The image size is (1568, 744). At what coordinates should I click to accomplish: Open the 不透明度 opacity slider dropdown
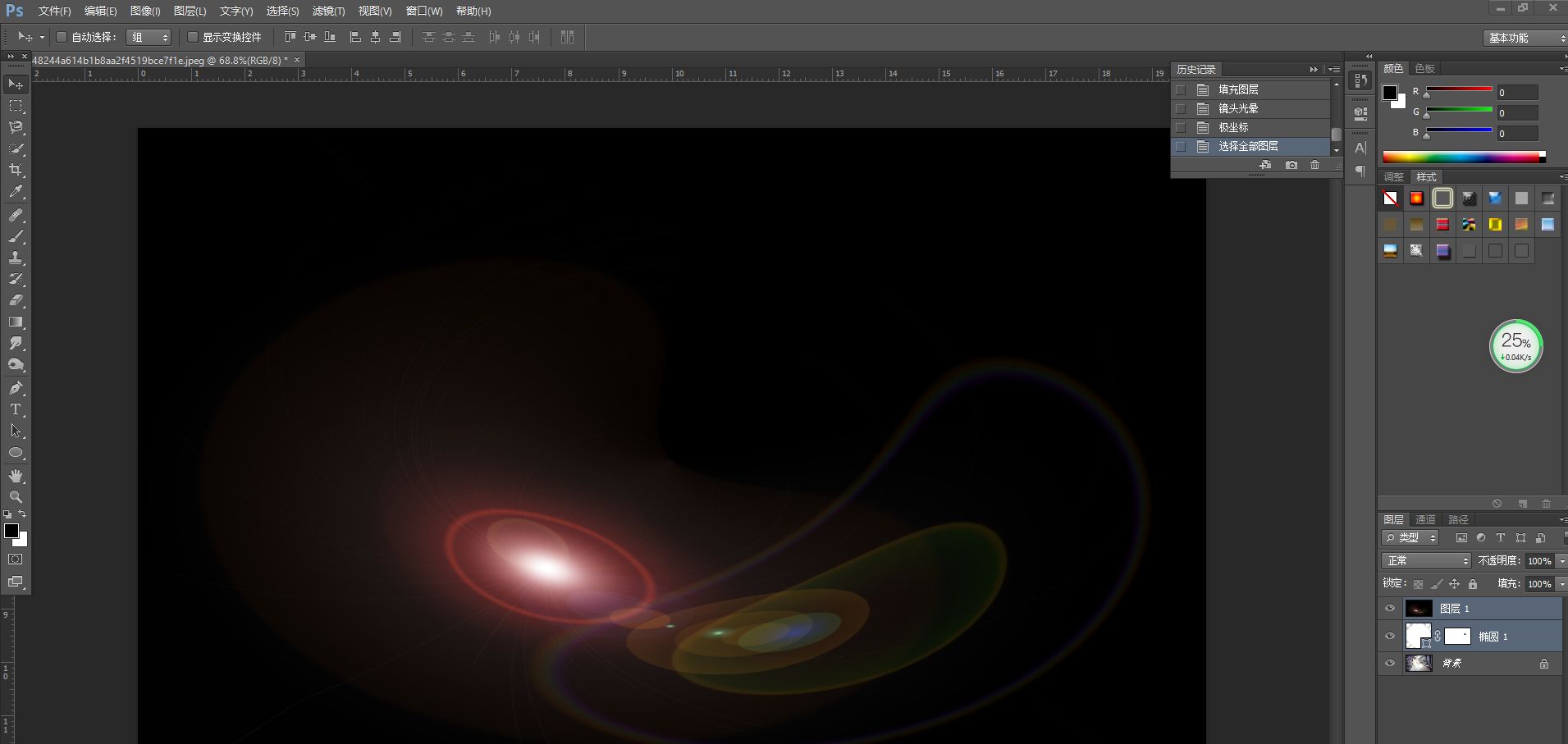(x=1561, y=561)
